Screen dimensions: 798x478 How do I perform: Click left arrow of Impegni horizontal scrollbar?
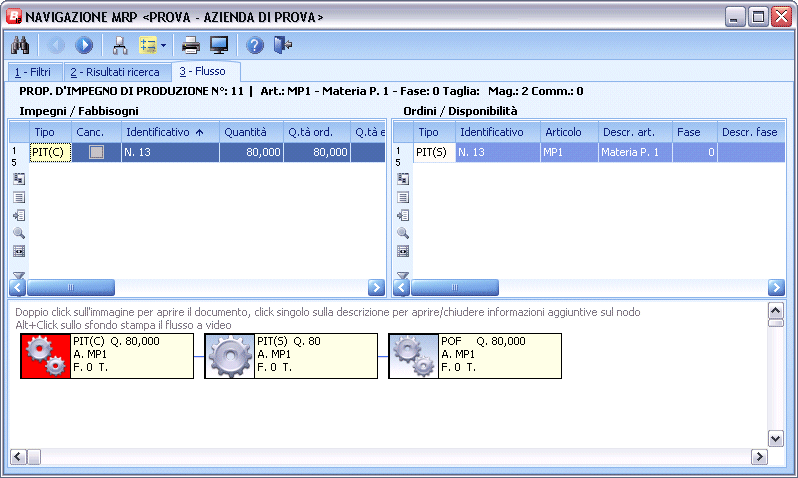(17, 288)
